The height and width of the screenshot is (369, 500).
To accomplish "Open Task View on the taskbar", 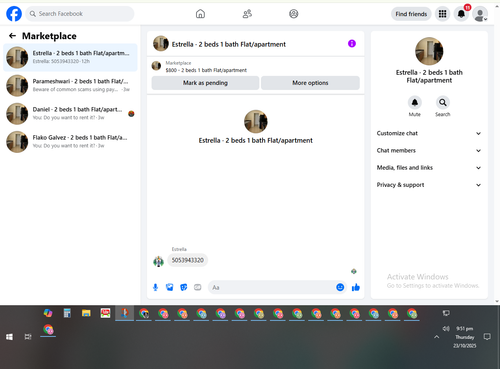I will 28,337.
